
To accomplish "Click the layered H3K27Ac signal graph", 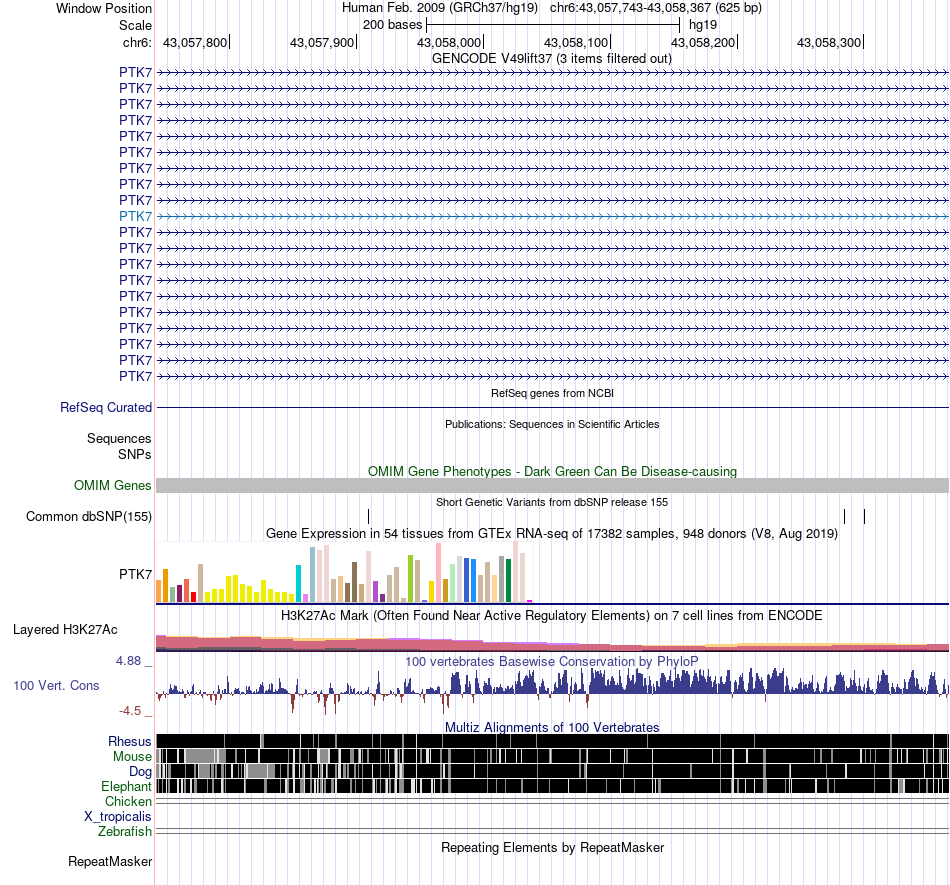I will pos(553,643).
